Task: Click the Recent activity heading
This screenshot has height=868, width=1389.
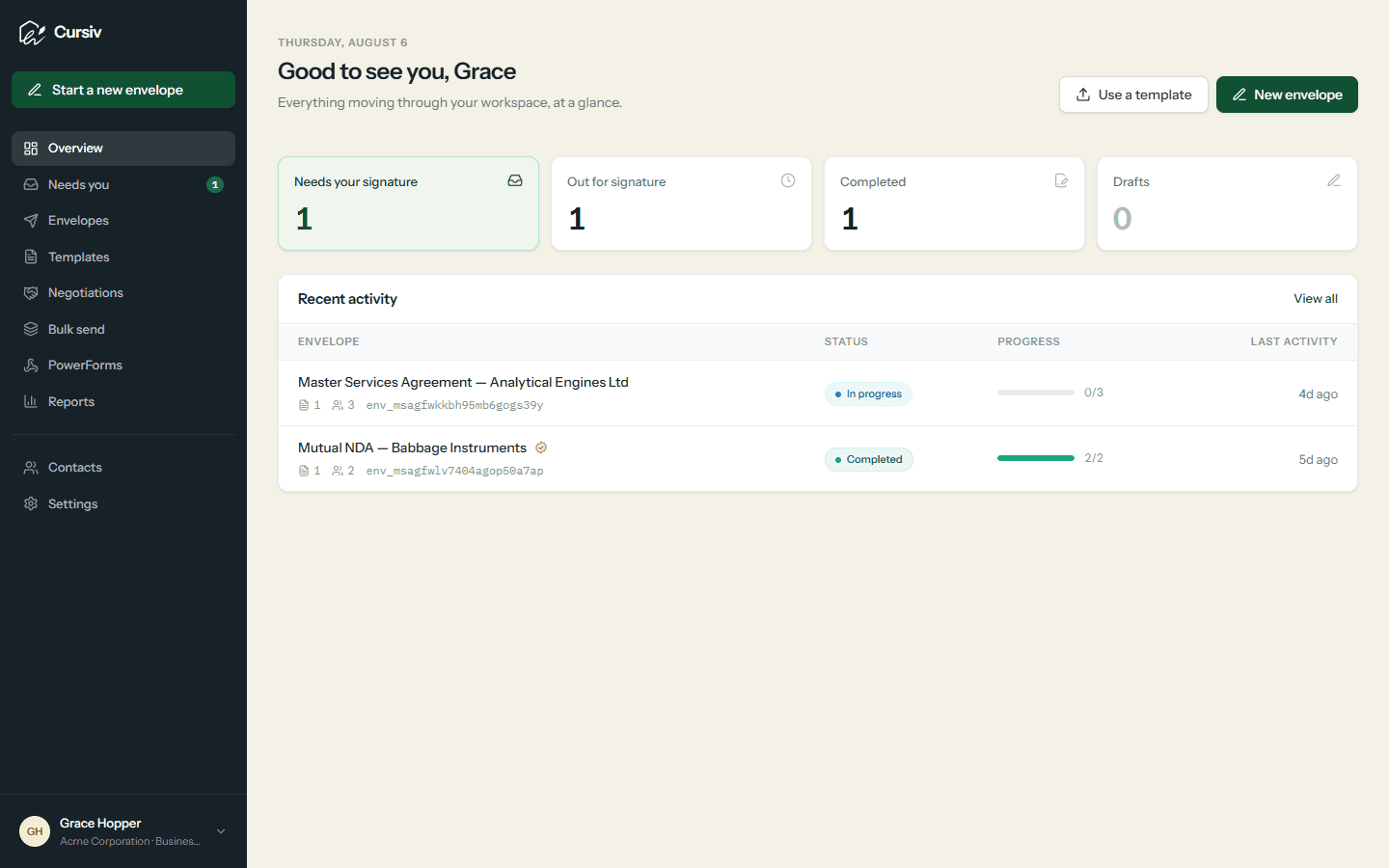Action: [347, 299]
